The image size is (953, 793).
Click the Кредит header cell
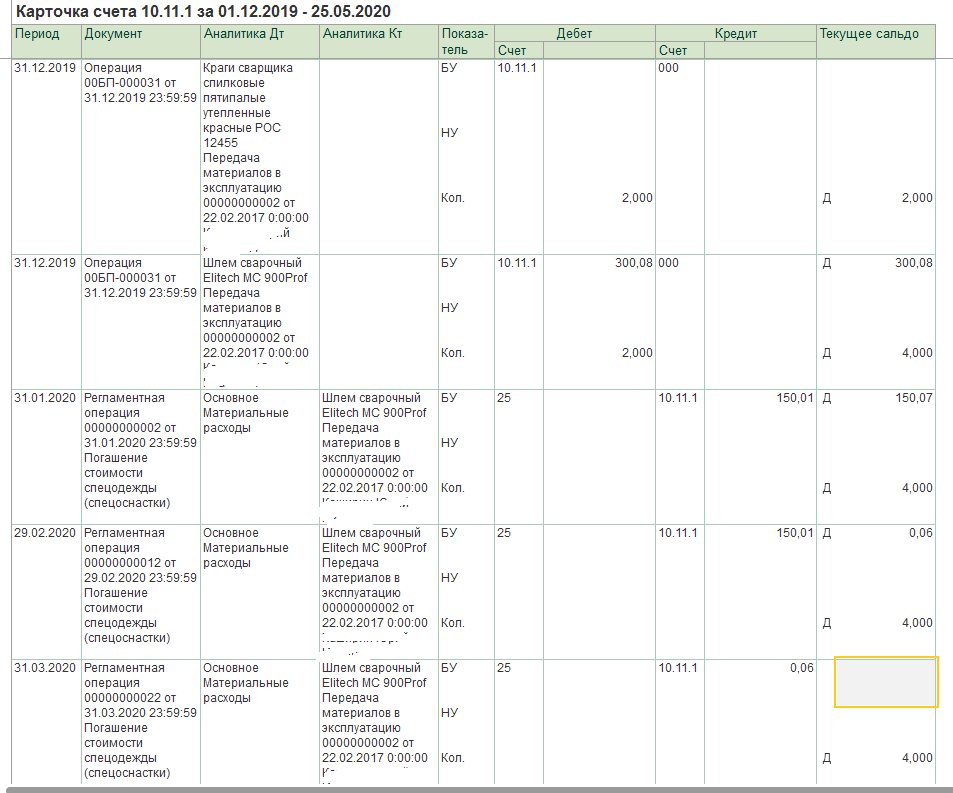coord(735,33)
